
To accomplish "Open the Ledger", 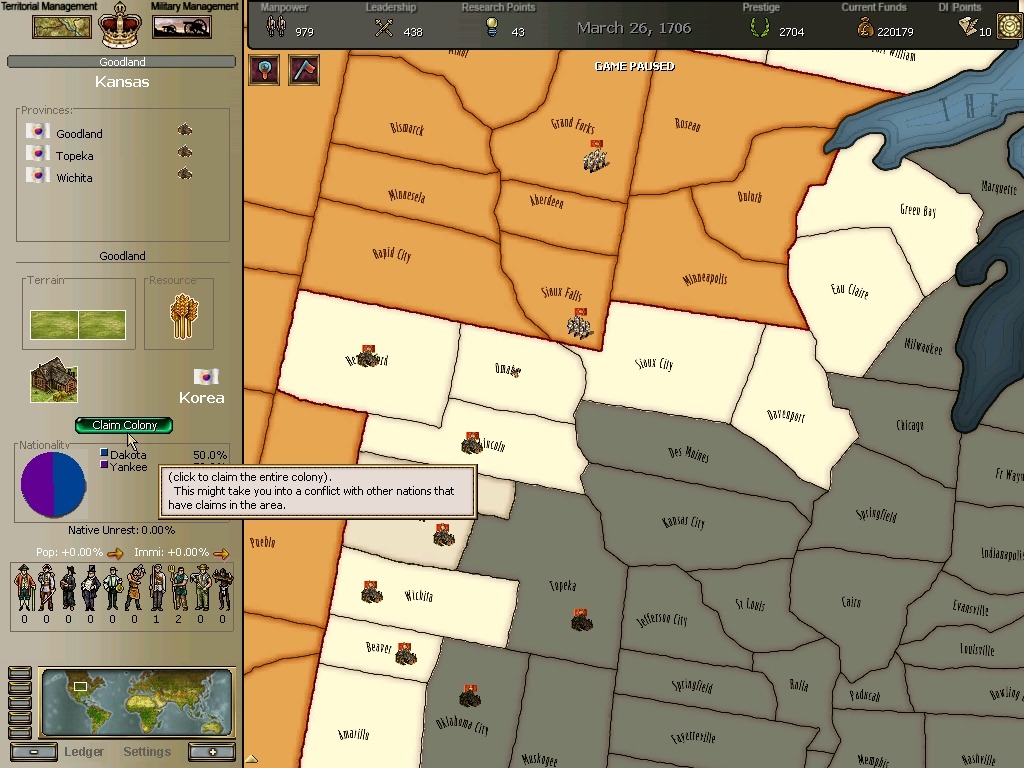I will click(x=84, y=752).
